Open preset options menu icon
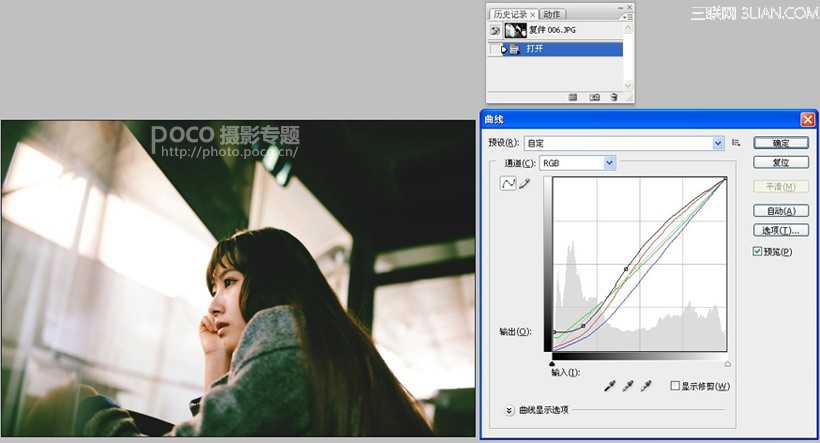 [x=736, y=143]
